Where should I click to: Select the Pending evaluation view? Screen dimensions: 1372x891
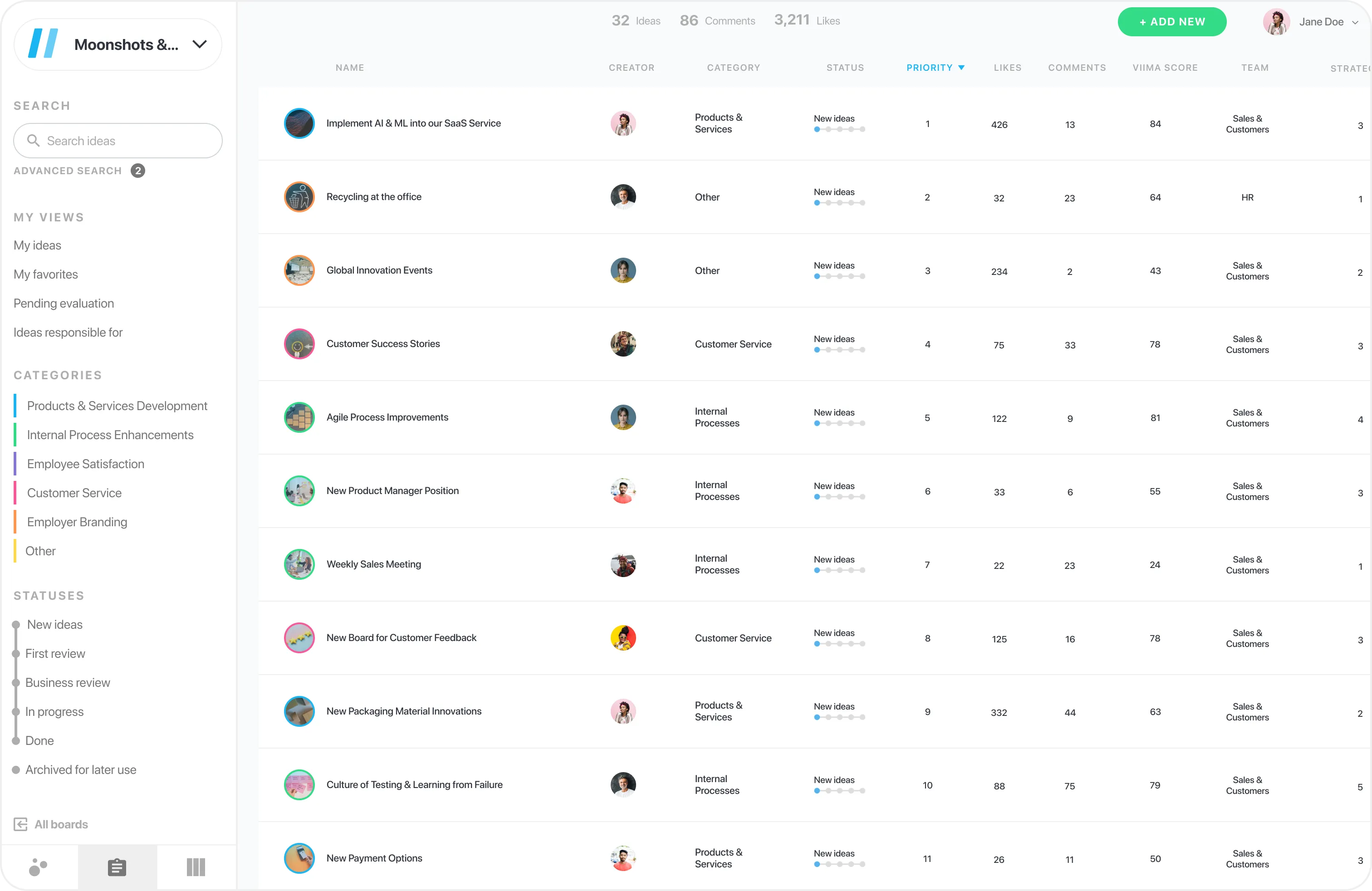coord(64,303)
